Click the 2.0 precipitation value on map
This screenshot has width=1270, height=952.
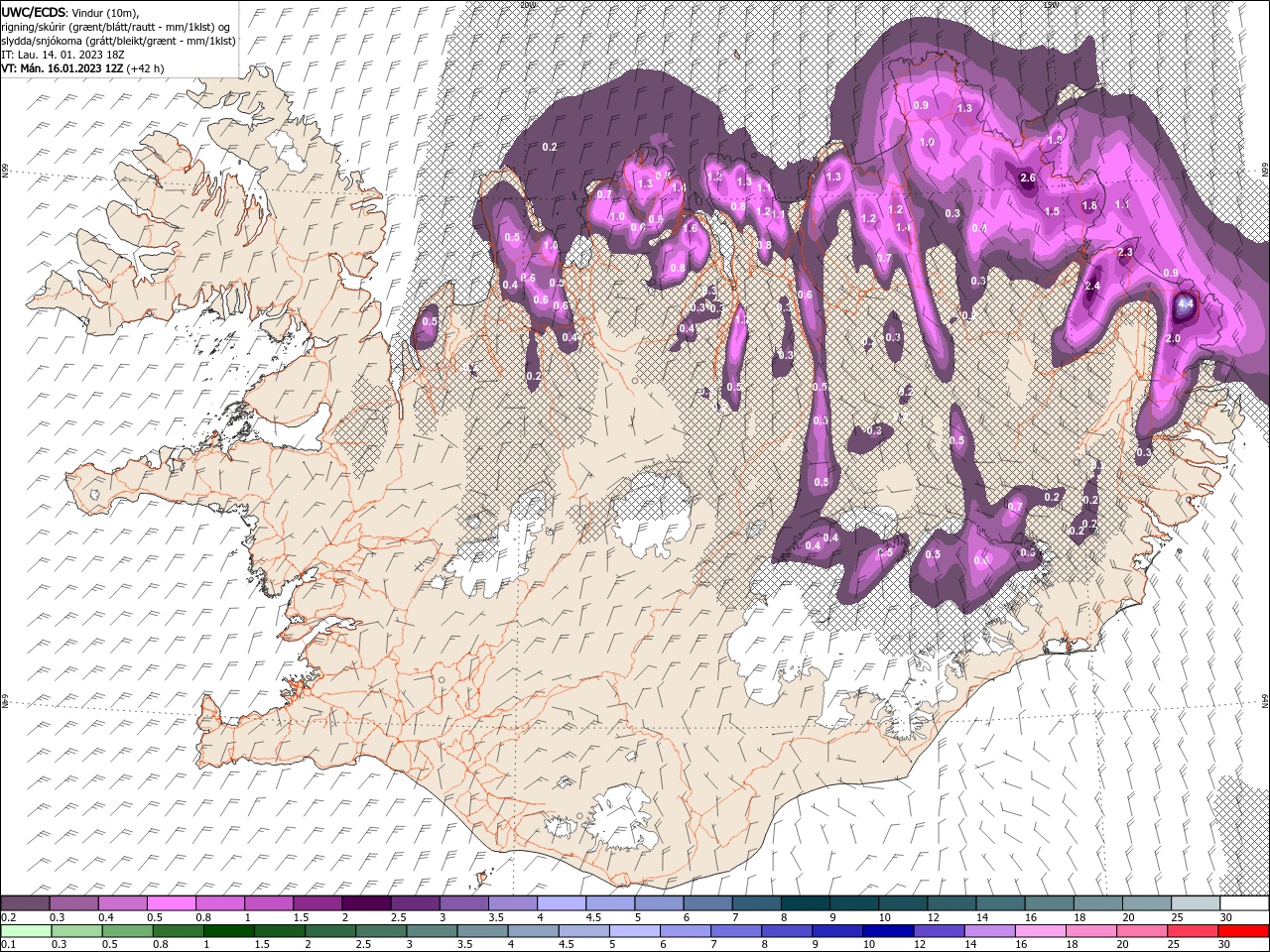click(1173, 339)
